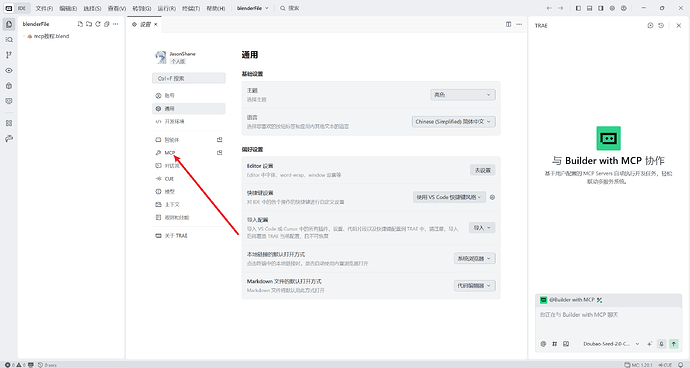Open the 帮助(H) menu
This screenshot has width=690, height=368.
(216, 8)
